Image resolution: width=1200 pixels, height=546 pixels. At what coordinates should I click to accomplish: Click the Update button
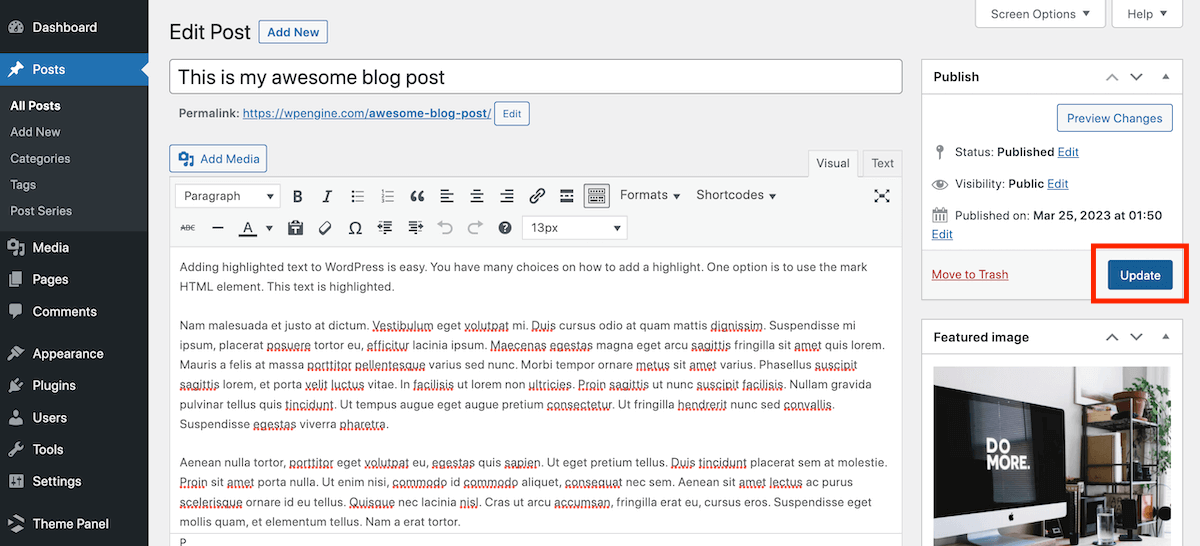(1139, 275)
